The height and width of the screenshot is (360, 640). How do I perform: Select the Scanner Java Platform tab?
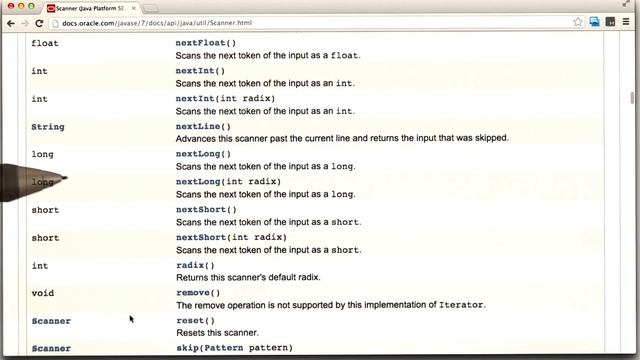(89, 8)
